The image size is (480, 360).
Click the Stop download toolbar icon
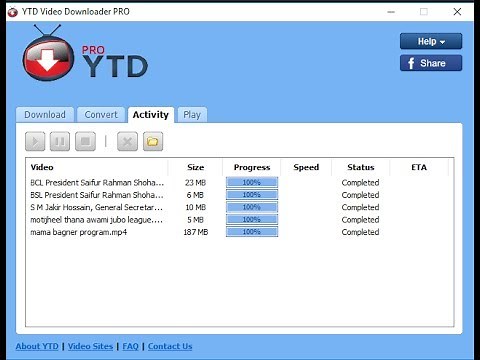(85, 141)
